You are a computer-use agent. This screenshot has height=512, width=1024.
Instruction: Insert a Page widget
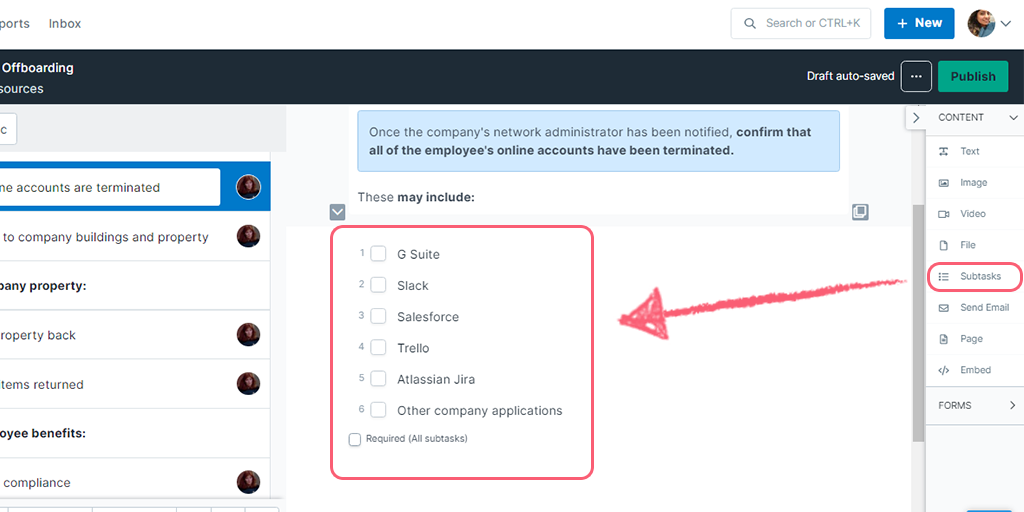point(971,339)
